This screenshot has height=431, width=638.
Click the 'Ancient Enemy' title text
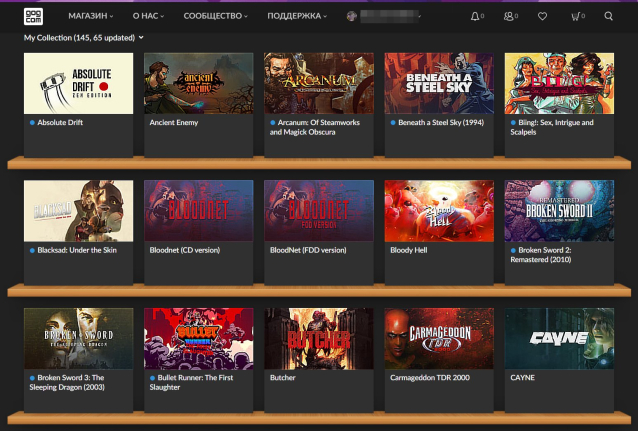(x=174, y=123)
